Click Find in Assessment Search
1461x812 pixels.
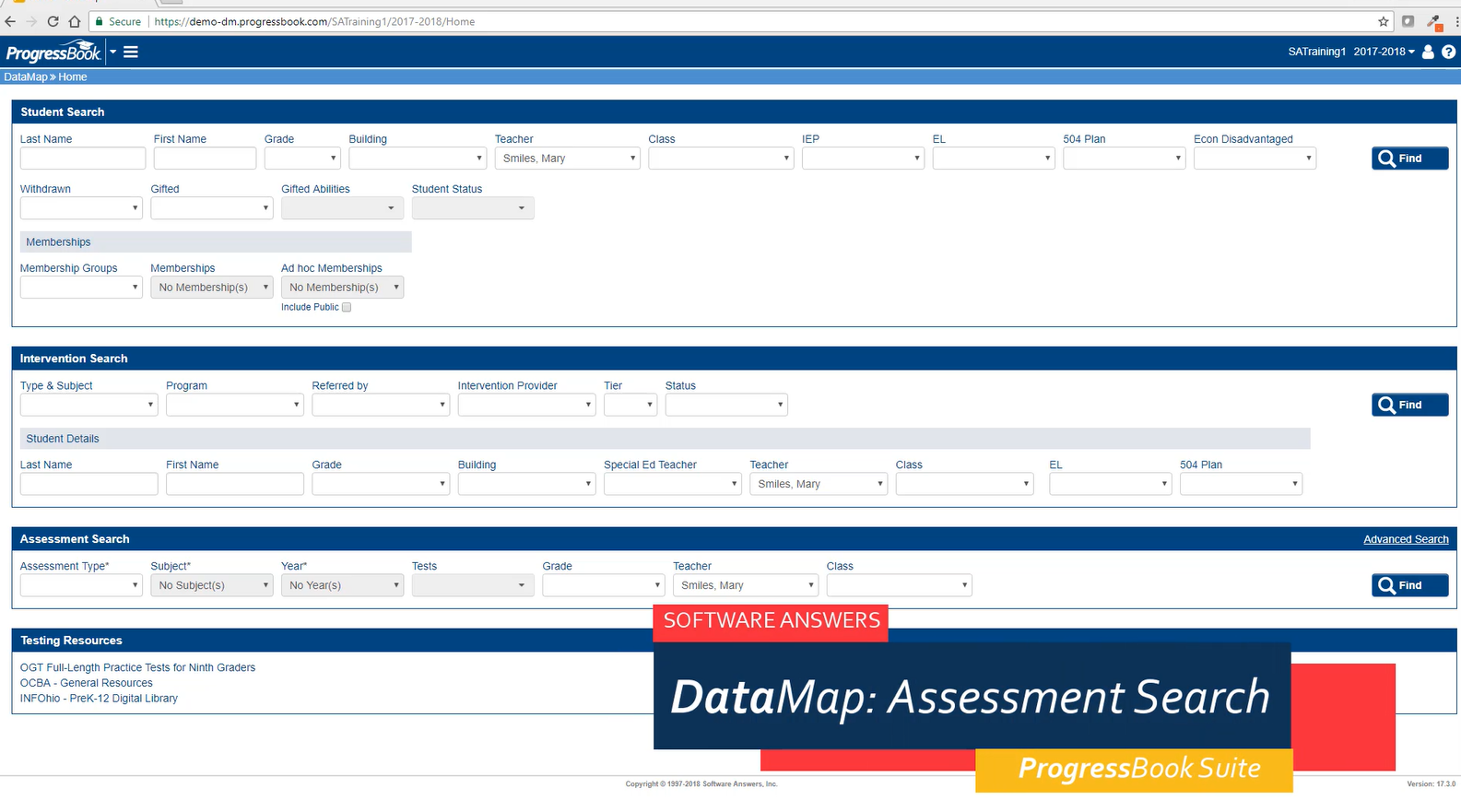pos(1409,585)
